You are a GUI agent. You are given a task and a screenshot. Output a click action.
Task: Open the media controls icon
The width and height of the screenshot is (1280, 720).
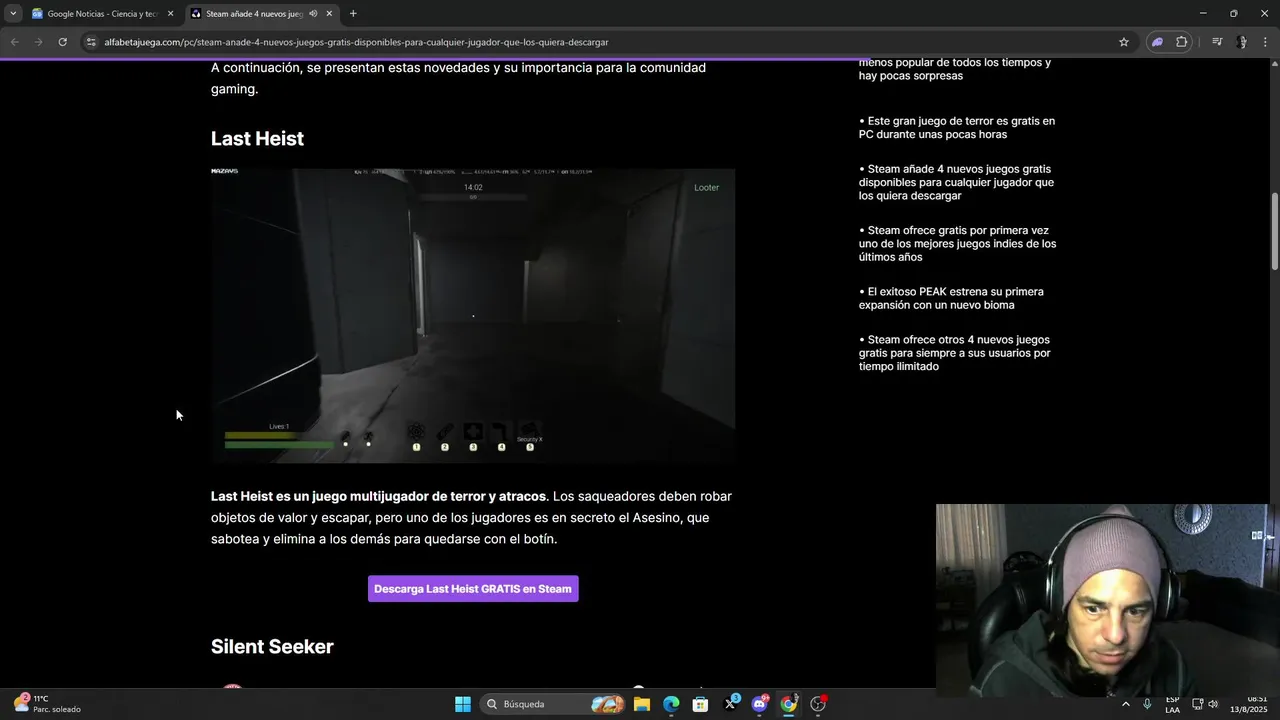(x=1217, y=42)
